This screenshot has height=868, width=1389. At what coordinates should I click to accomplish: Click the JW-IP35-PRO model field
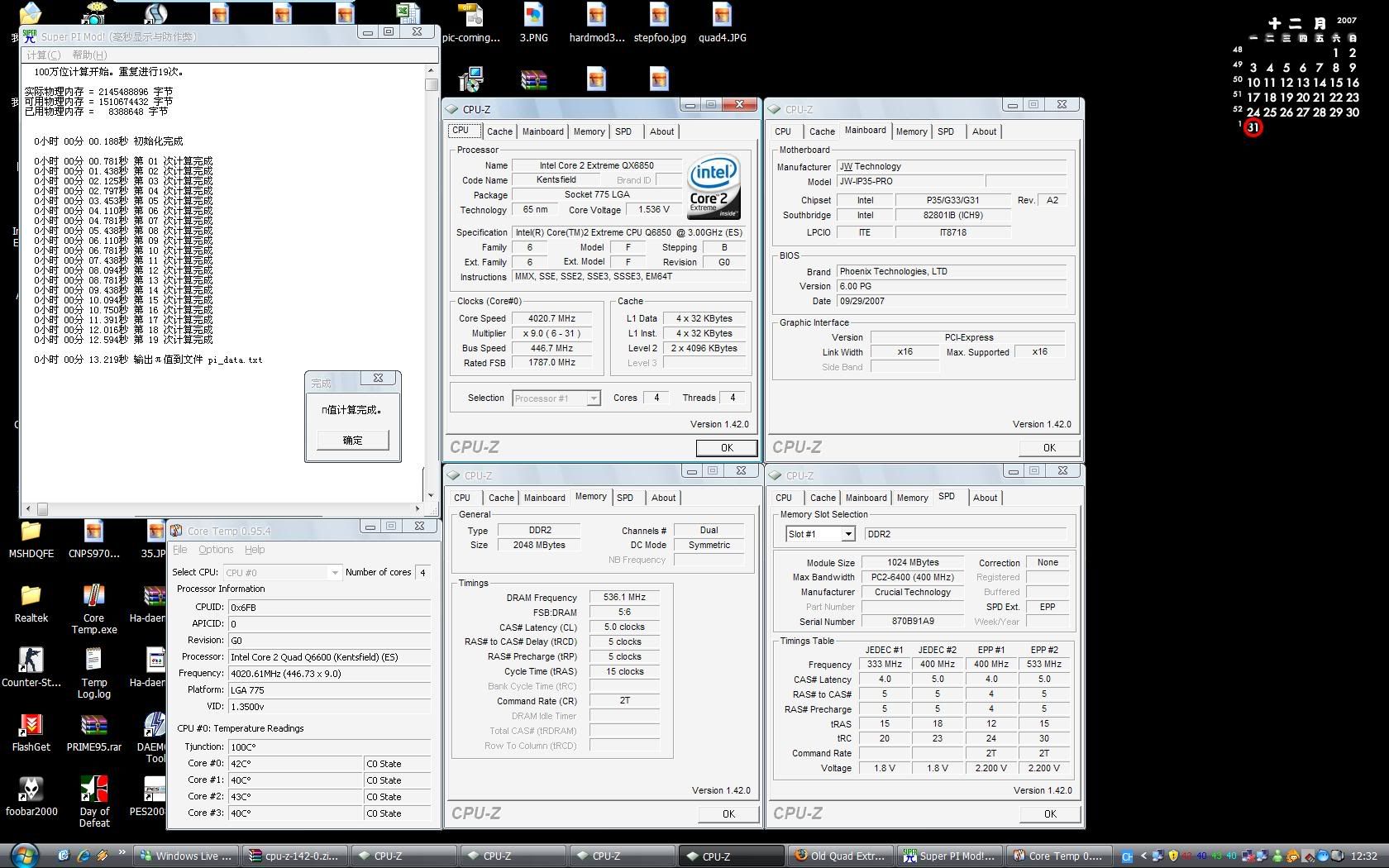click(x=910, y=181)
